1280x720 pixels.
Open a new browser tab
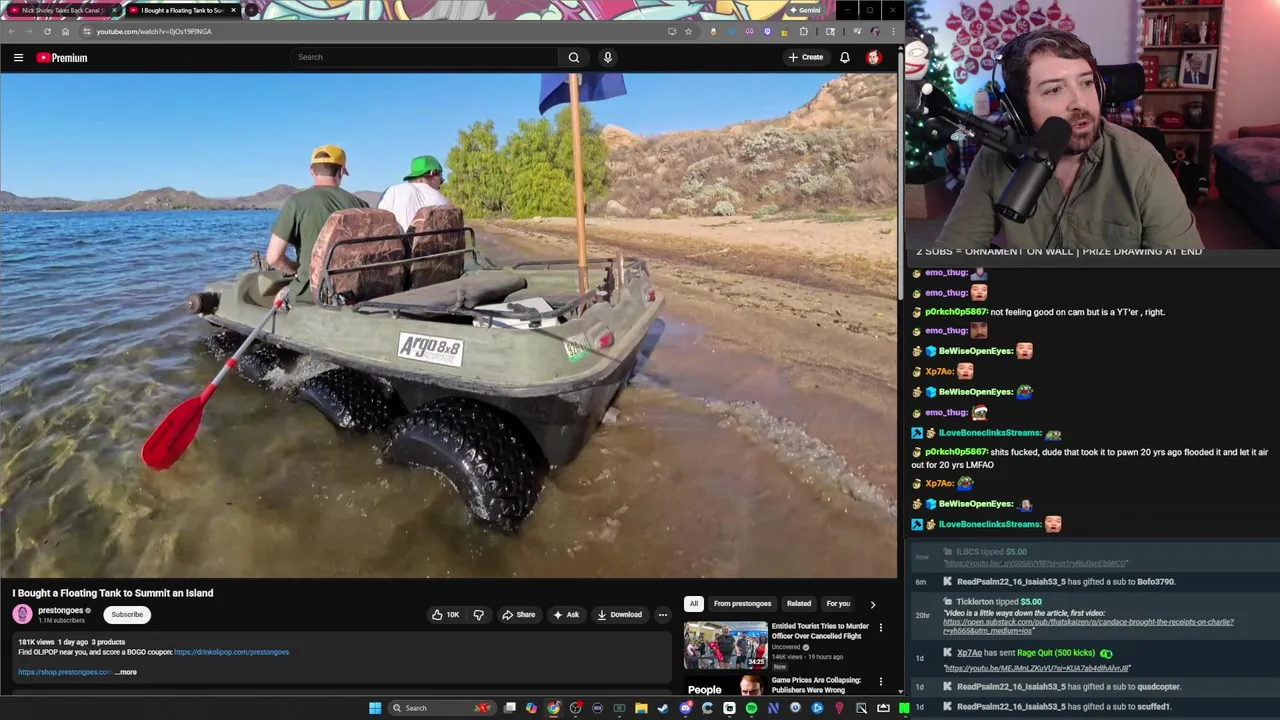tap(250, 10)
